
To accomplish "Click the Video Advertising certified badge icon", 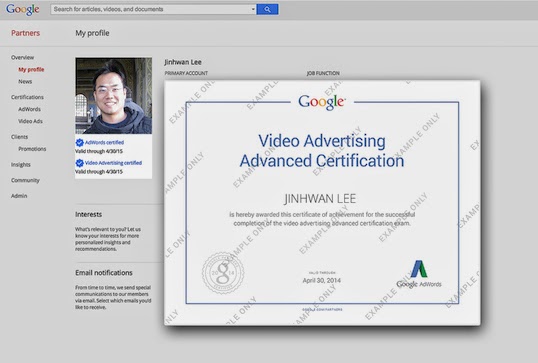I will click(80, 163).
